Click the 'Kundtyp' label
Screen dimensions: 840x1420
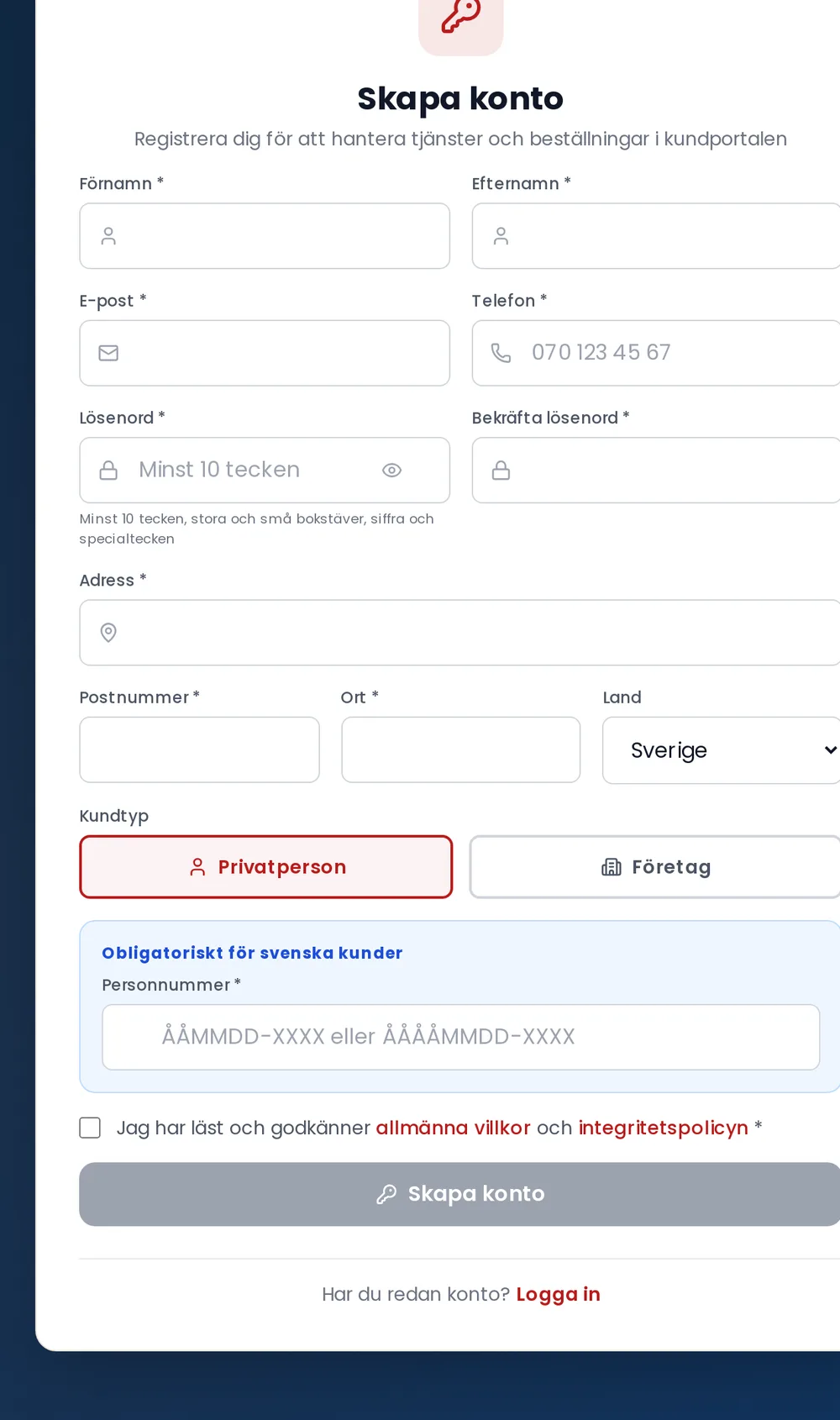coord(113,816)
